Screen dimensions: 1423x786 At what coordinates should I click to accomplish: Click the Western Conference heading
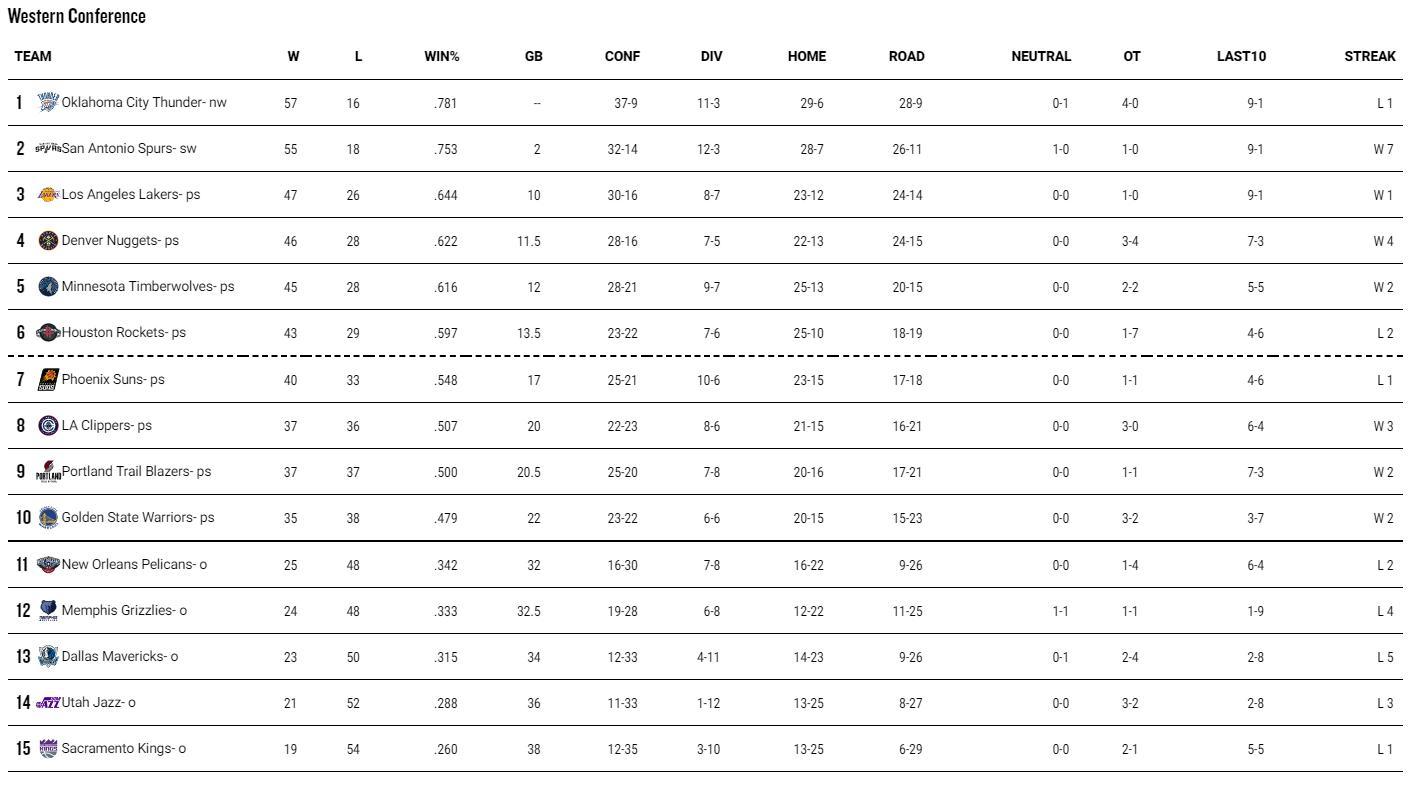tap(77, 16)
